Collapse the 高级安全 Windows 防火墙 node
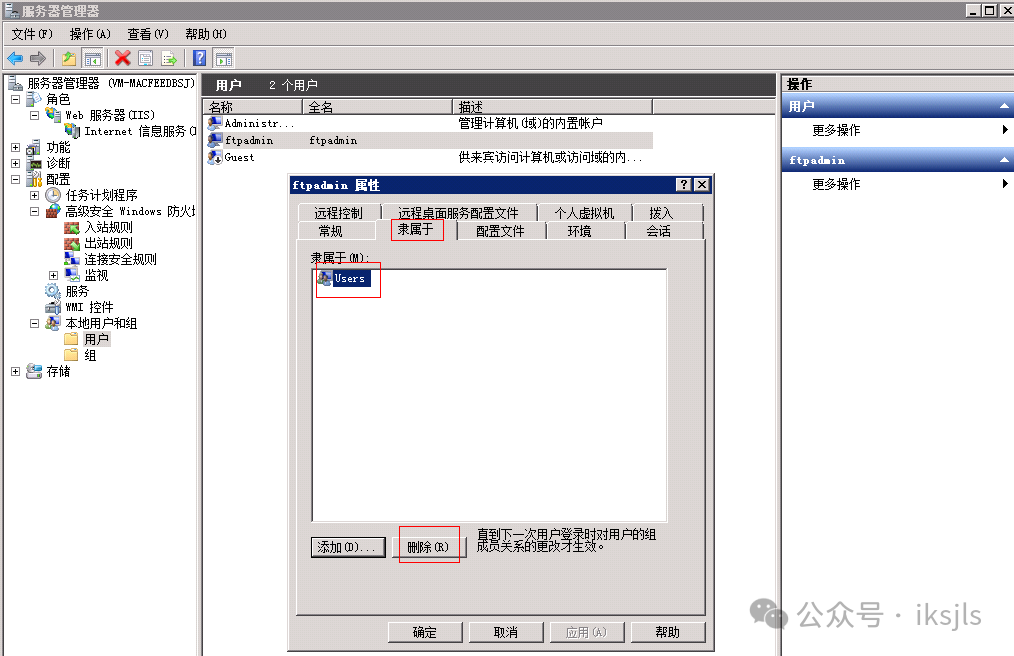The width and height of the screenshot is (1014, 656). coord(34,212)
